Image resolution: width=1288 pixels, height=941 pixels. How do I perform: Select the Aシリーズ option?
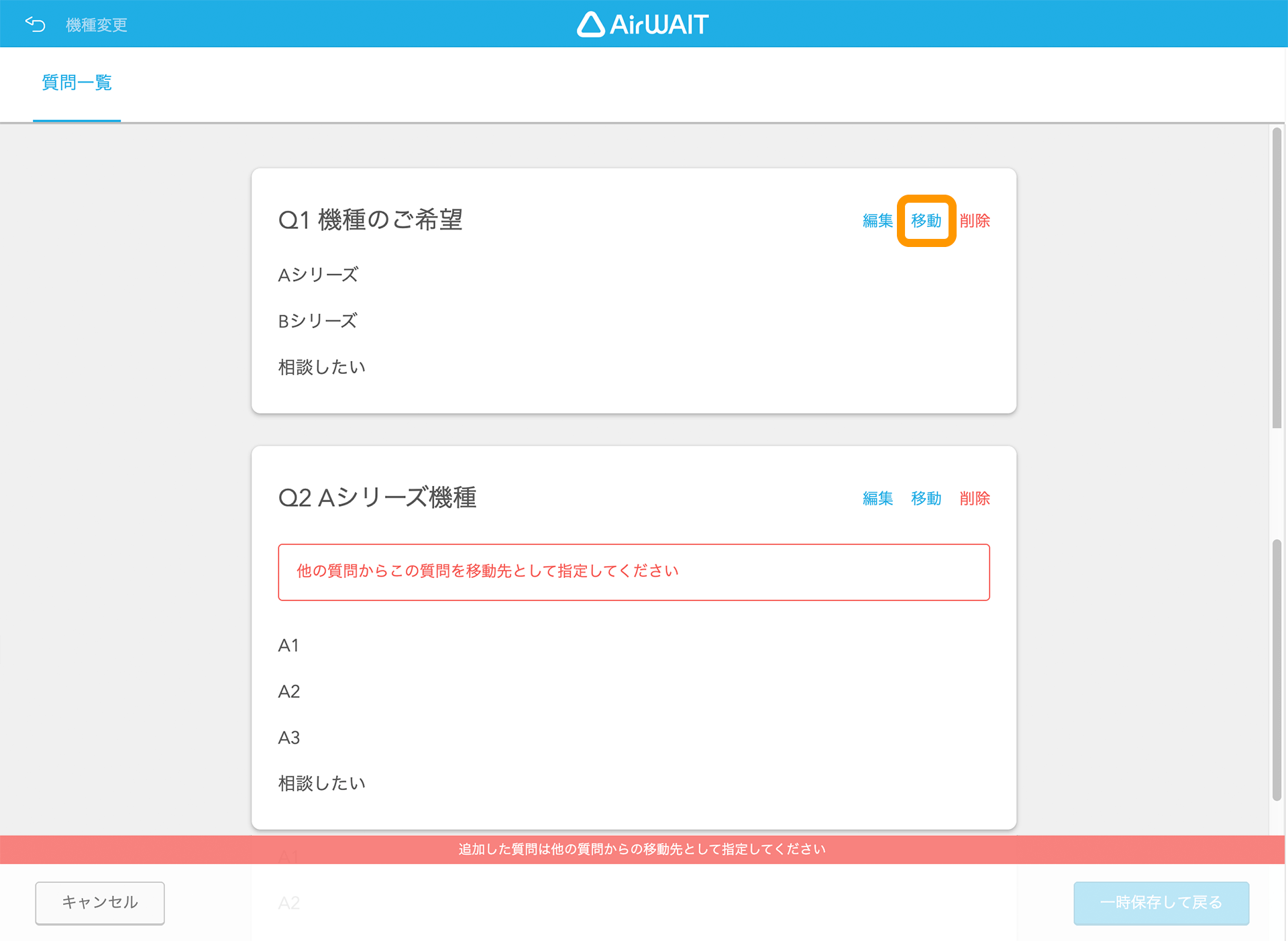(x=318, y=275)
